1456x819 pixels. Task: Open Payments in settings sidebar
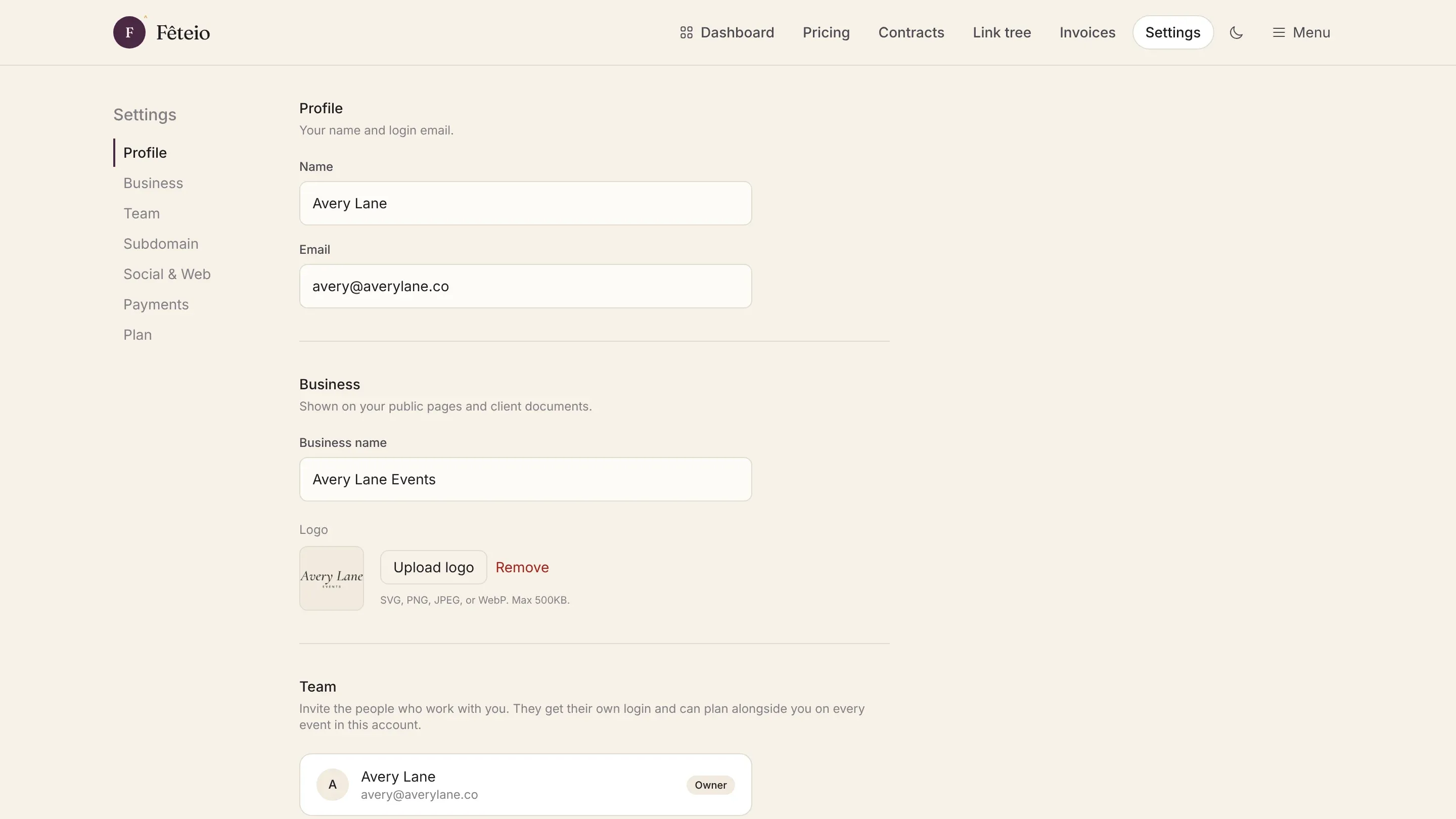156,305
